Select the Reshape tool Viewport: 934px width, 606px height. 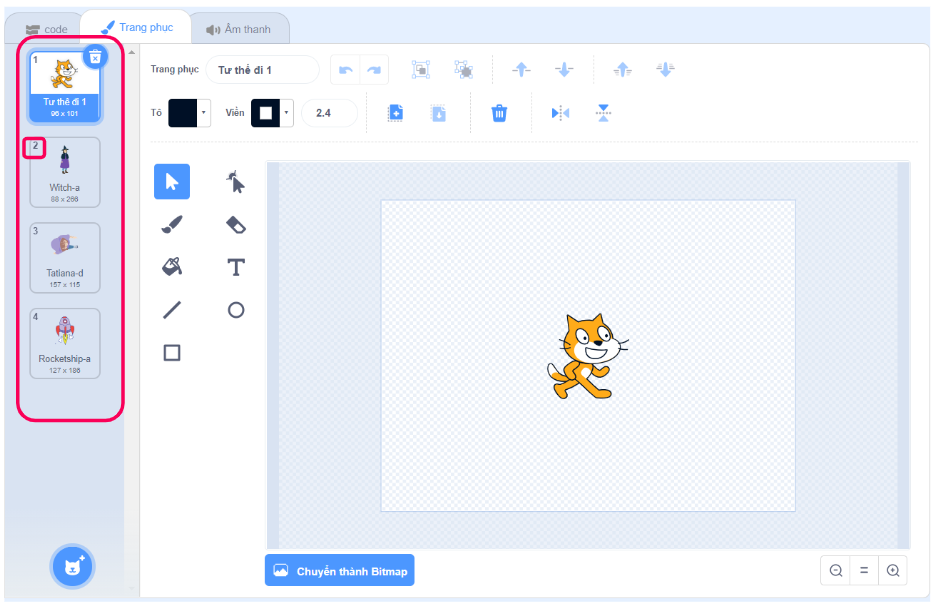click(x=236, y=182)
